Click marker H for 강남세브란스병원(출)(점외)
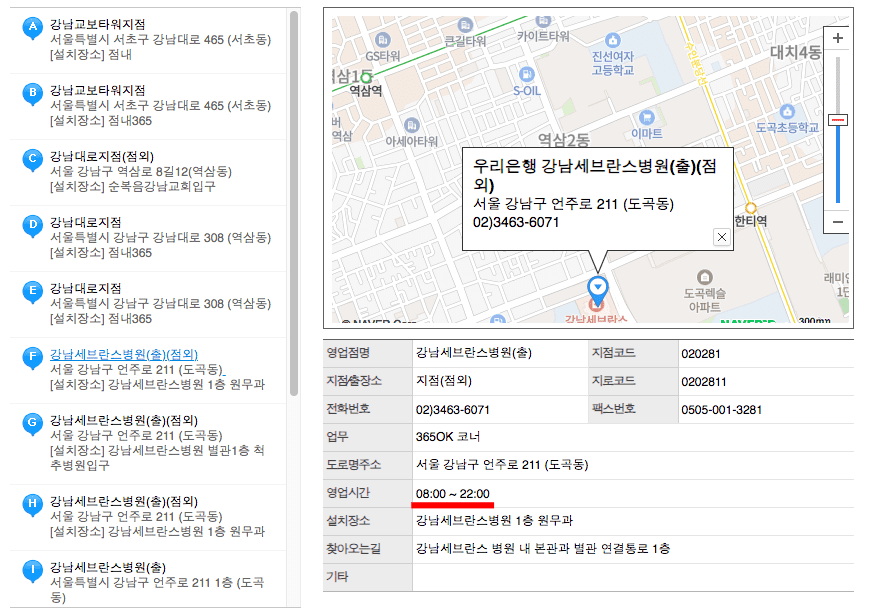This screenshot has width=869, height=616. (32, 504)
